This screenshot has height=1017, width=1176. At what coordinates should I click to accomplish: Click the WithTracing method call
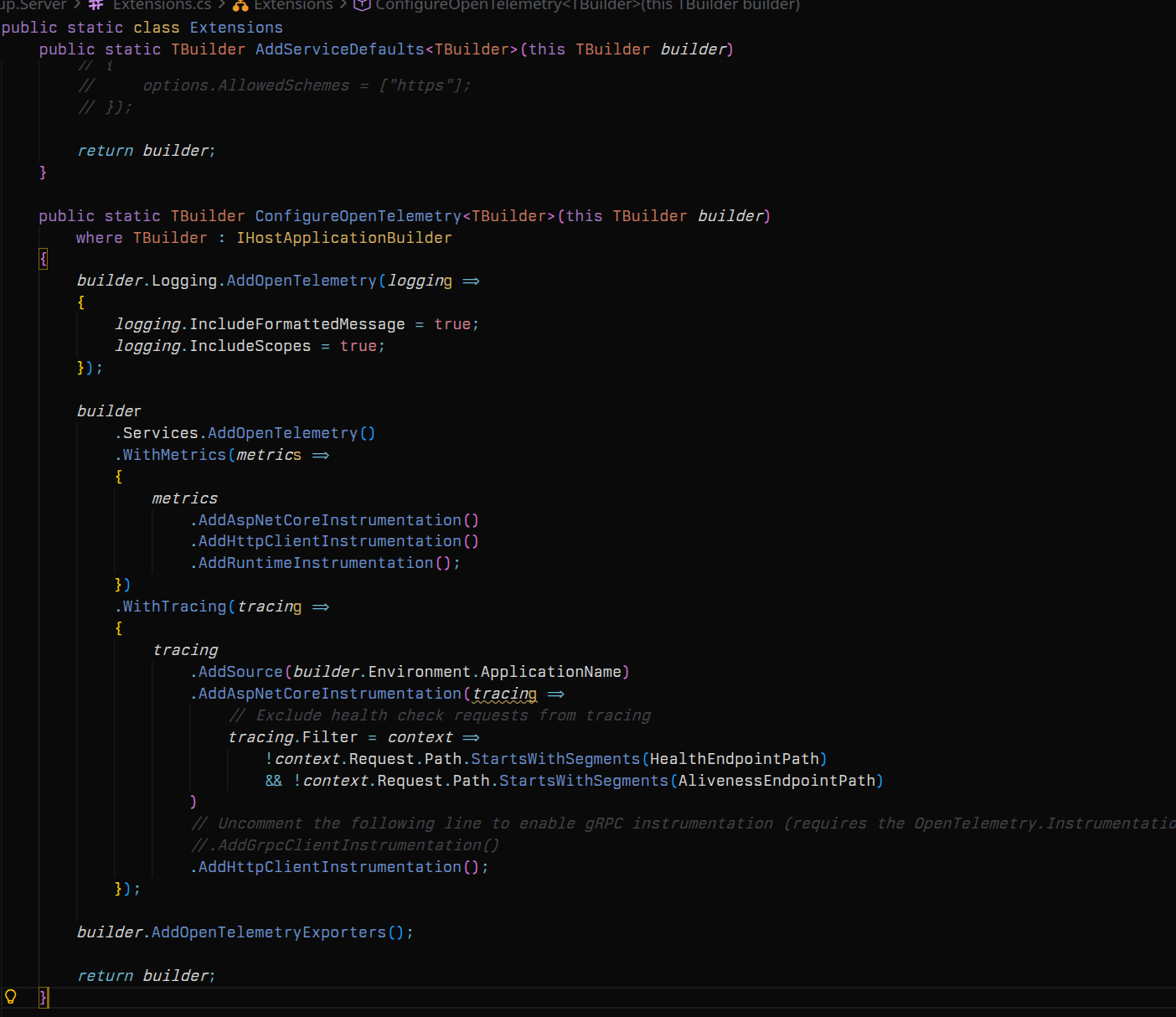pos(174,607)
